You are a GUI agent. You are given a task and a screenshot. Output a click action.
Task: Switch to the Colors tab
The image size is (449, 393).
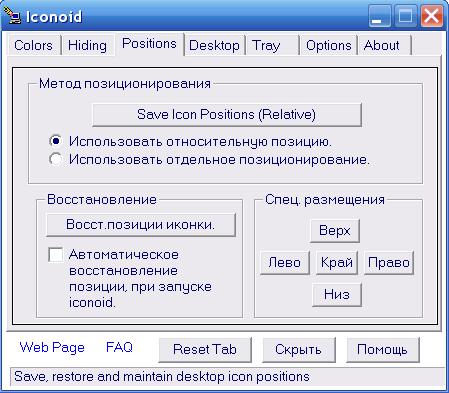tap(33, 45)
